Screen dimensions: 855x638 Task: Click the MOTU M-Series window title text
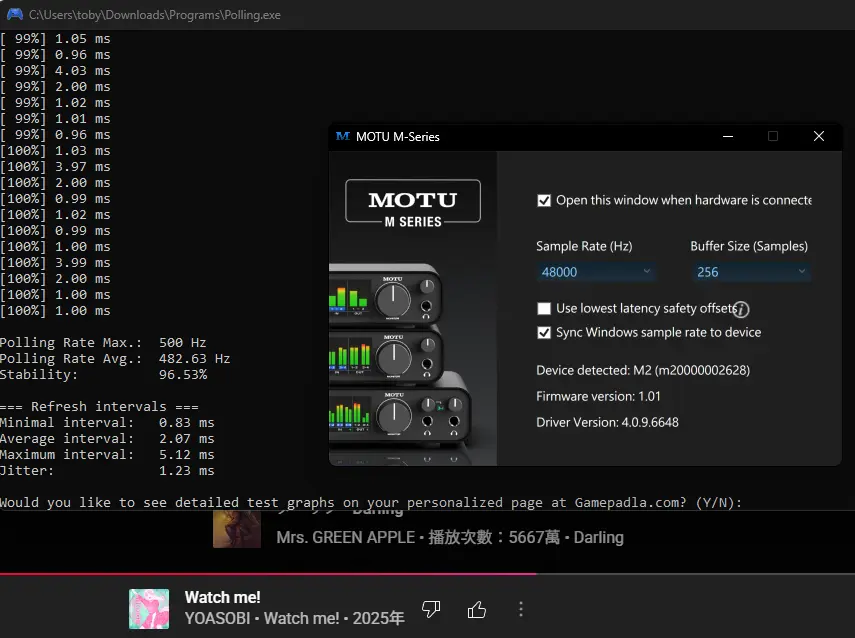coord(398,137)
